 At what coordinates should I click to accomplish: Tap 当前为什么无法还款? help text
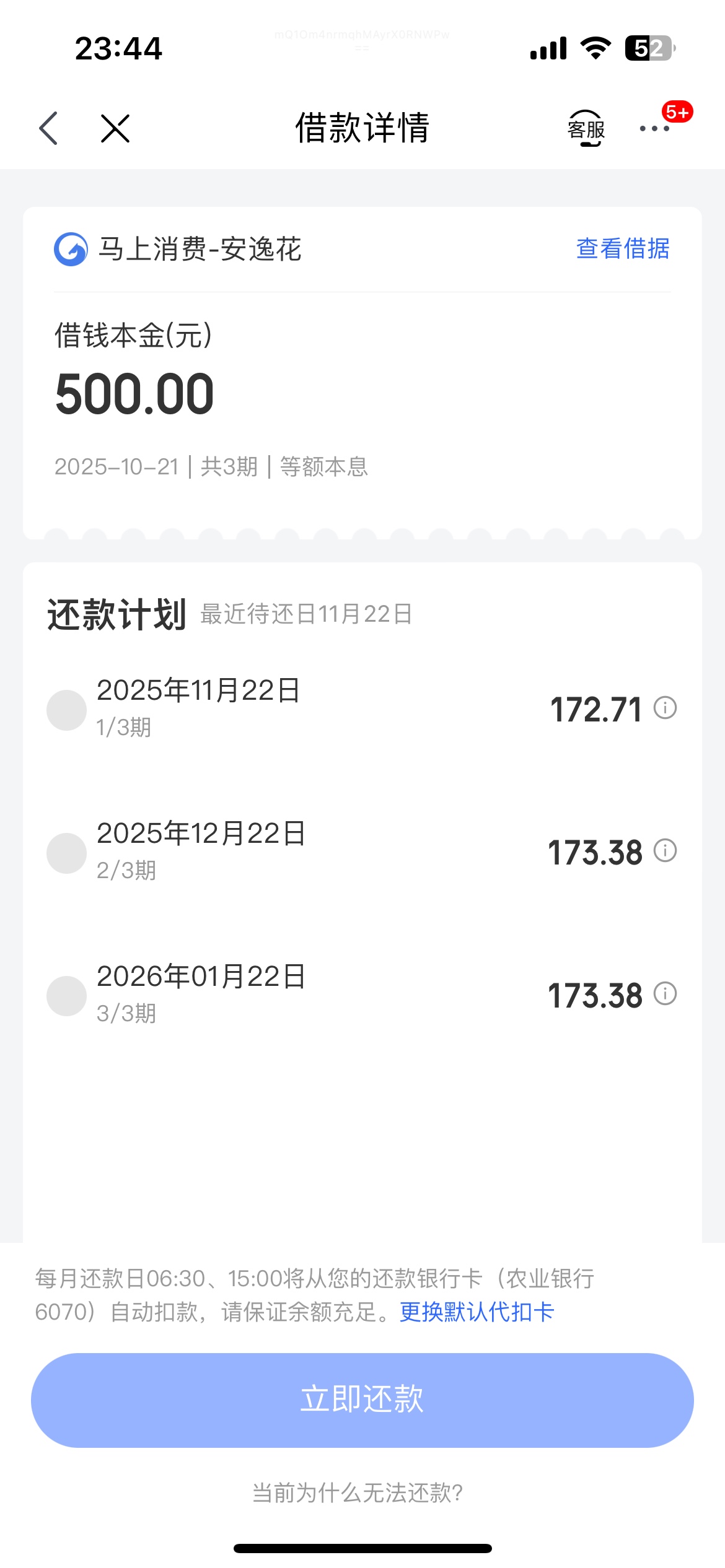(358, 1493)
